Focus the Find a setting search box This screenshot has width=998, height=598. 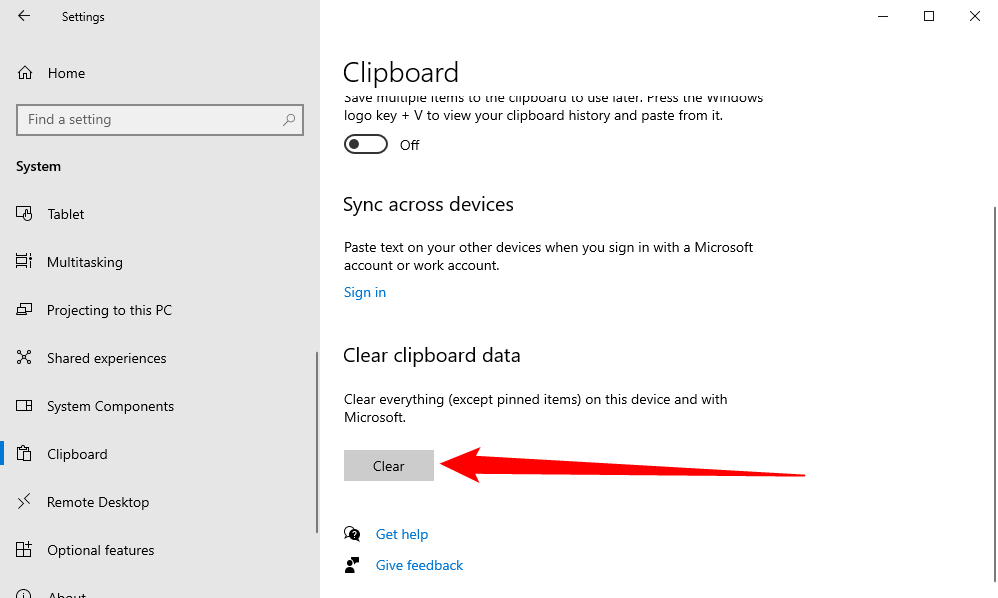pyautogui.click(x=150, y=120)
